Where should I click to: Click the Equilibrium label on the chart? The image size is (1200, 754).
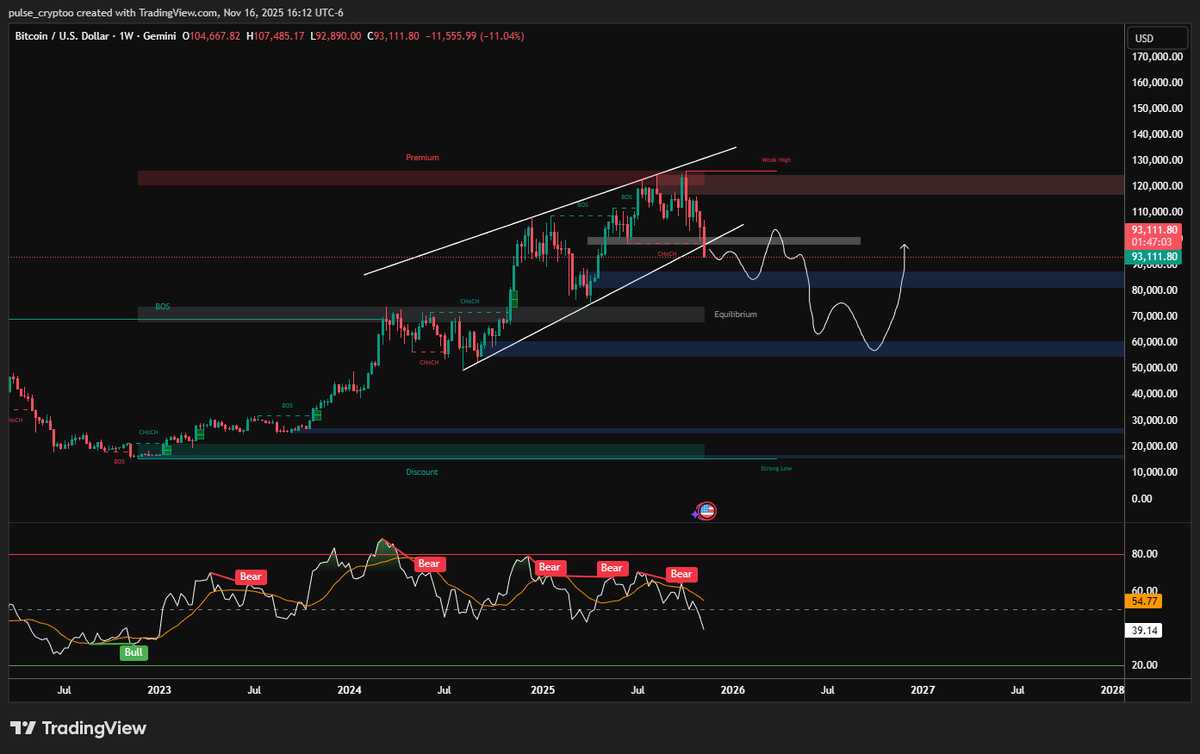[735, 314]
